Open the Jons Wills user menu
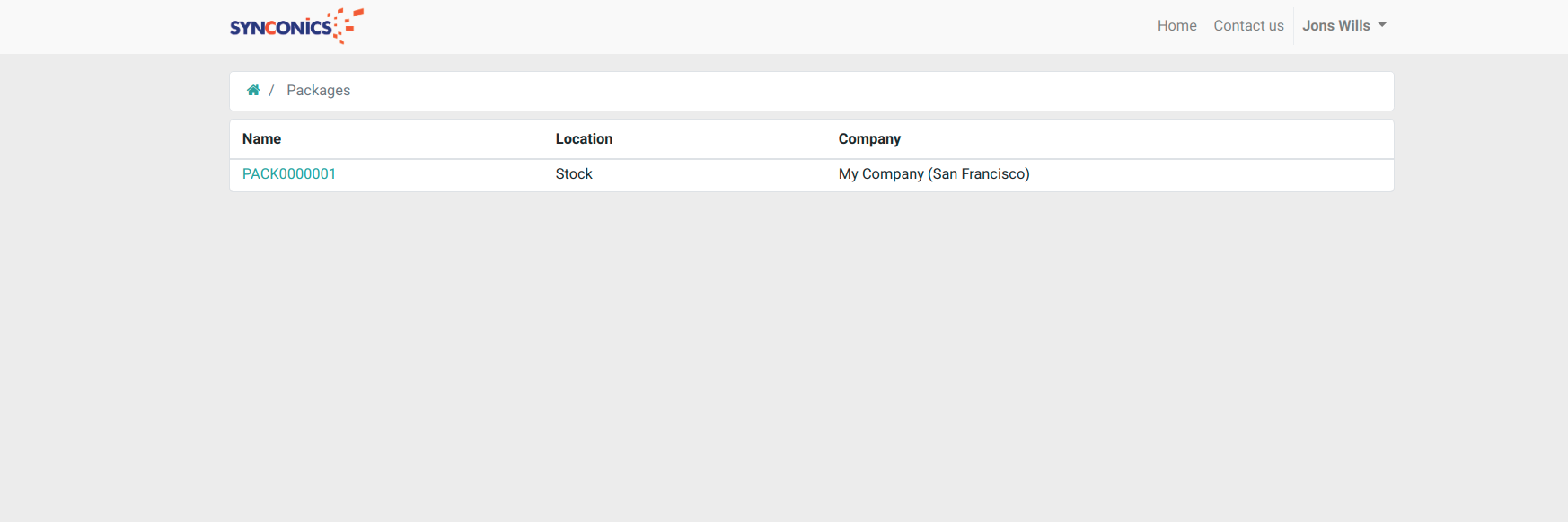Image resolution: width=1568 pixels, height=522 pixels. pyautogui.click(x=1336, y=26)
